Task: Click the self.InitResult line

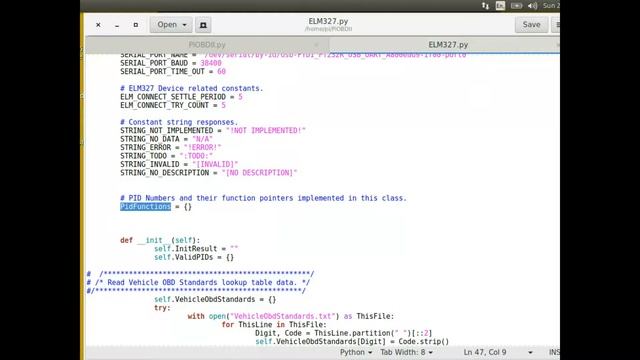Action: pos(196,249)
